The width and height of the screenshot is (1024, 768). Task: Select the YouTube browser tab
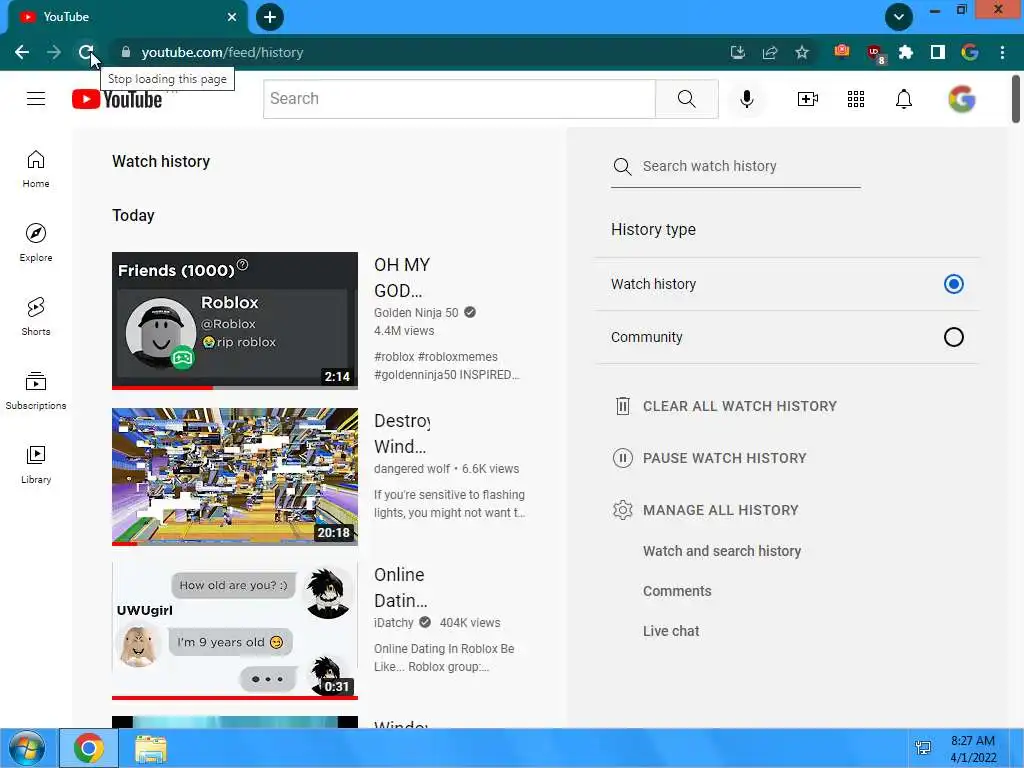coord(127,17)
